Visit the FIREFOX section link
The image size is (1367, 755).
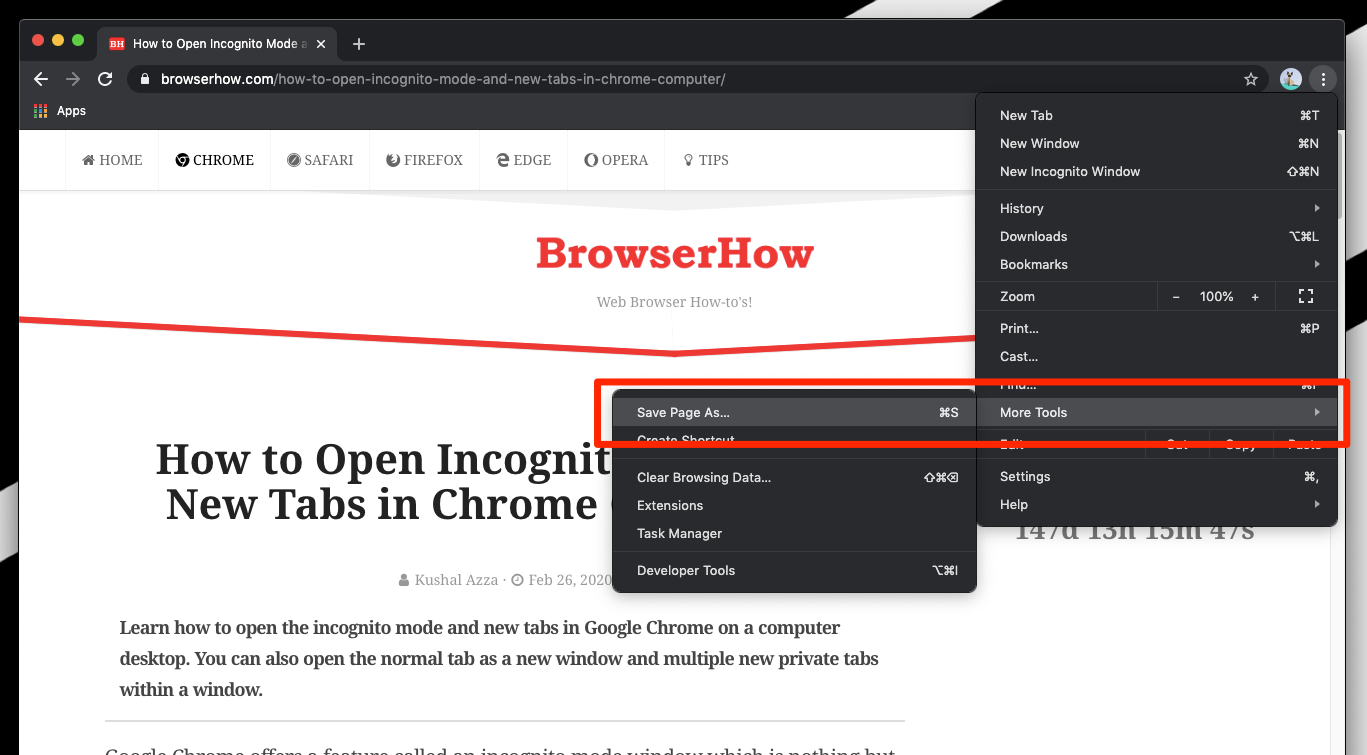[x=425, y=160]
